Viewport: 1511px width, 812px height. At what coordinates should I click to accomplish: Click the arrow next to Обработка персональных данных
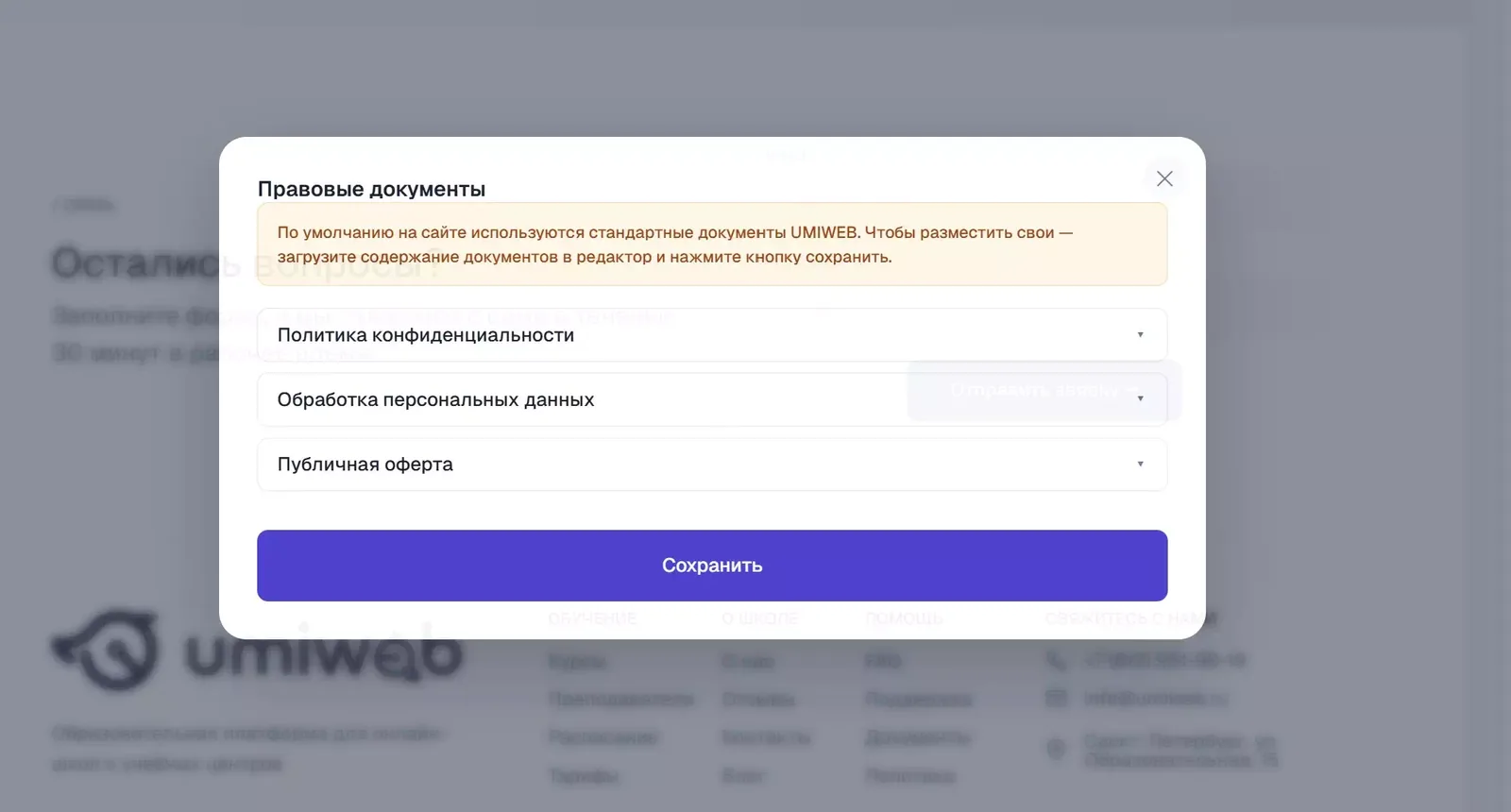click(x=1140, y=398)
